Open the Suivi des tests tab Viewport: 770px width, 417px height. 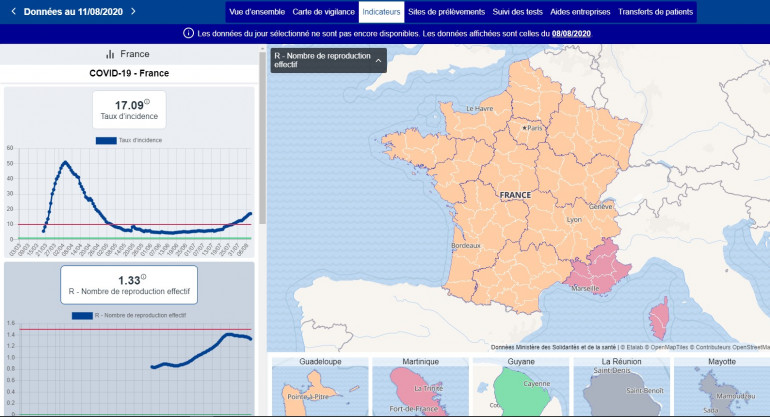[517, 12]
